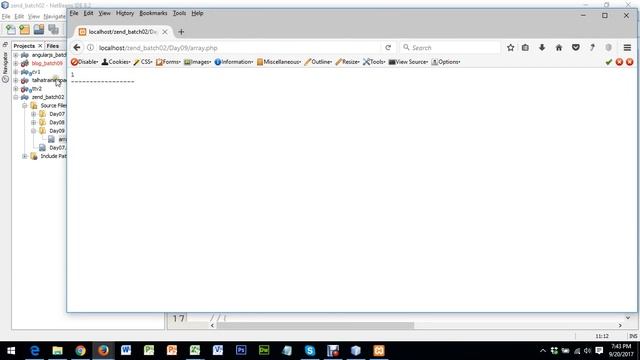Open Firefox Help menu

(x=197, y=13)
